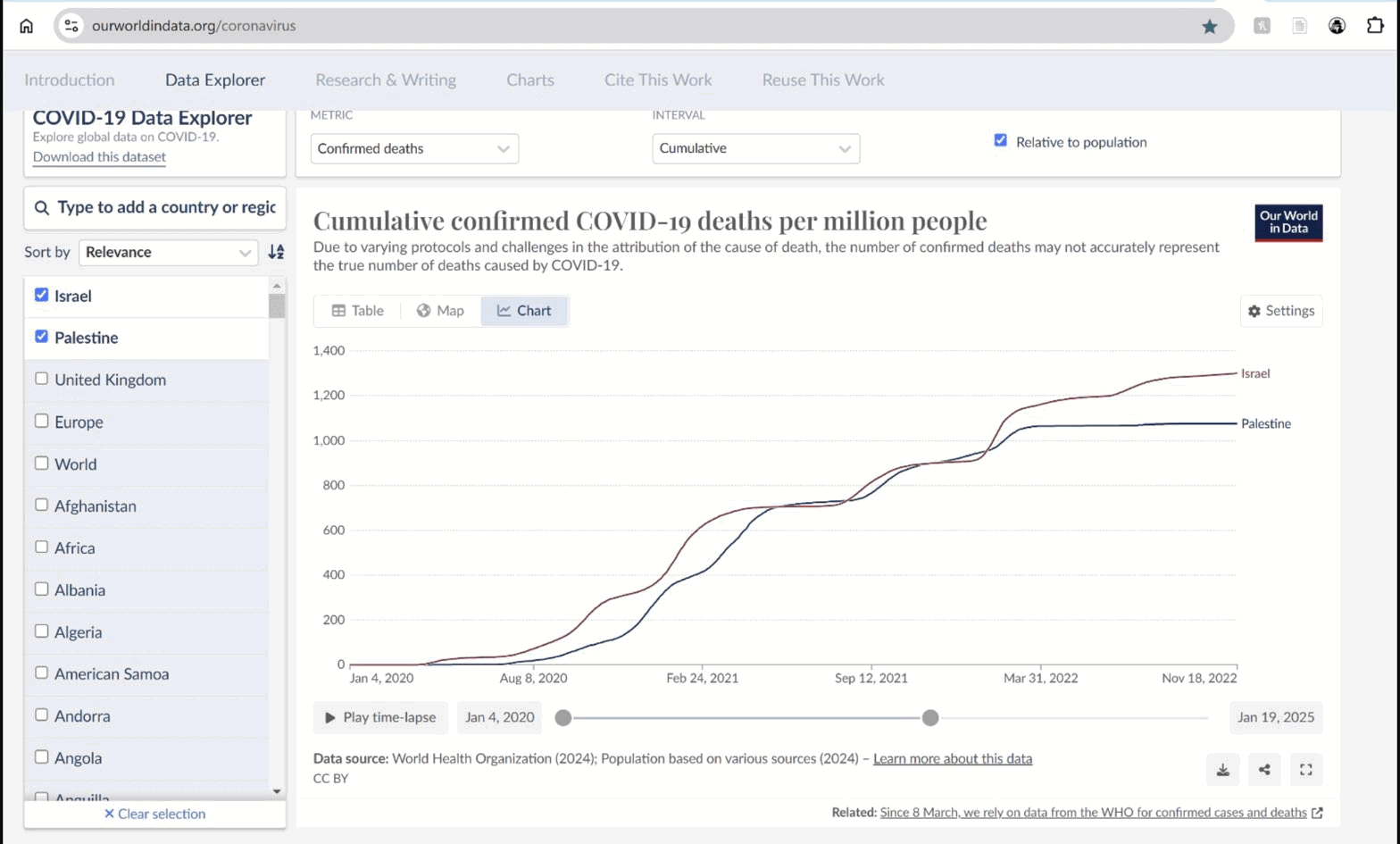
Task: Open the Sort by Relevance dropdown
Action: click(168, 253)
